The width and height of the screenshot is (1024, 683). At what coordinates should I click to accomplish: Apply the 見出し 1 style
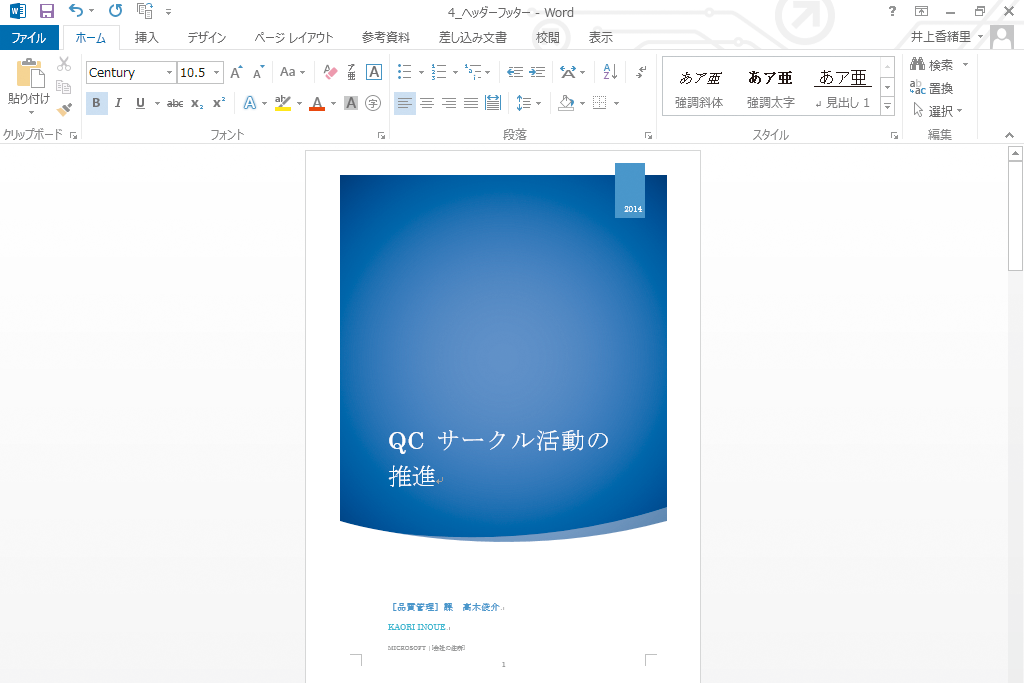pos(842,87)
